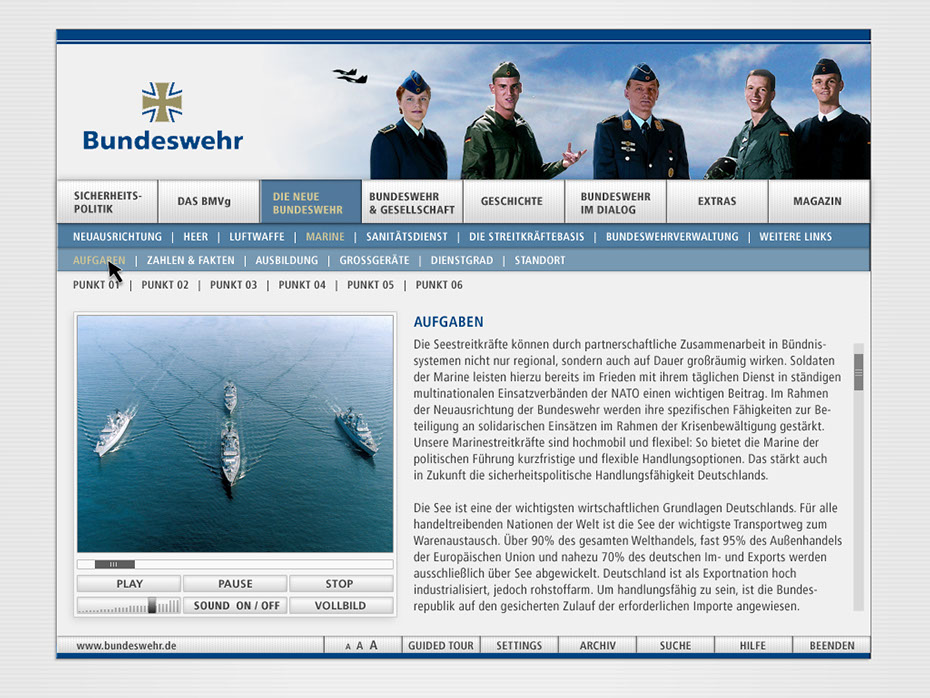Open the www.bundeswehr.de link
Screen dimensions: 930x698
tap(126, 646)
